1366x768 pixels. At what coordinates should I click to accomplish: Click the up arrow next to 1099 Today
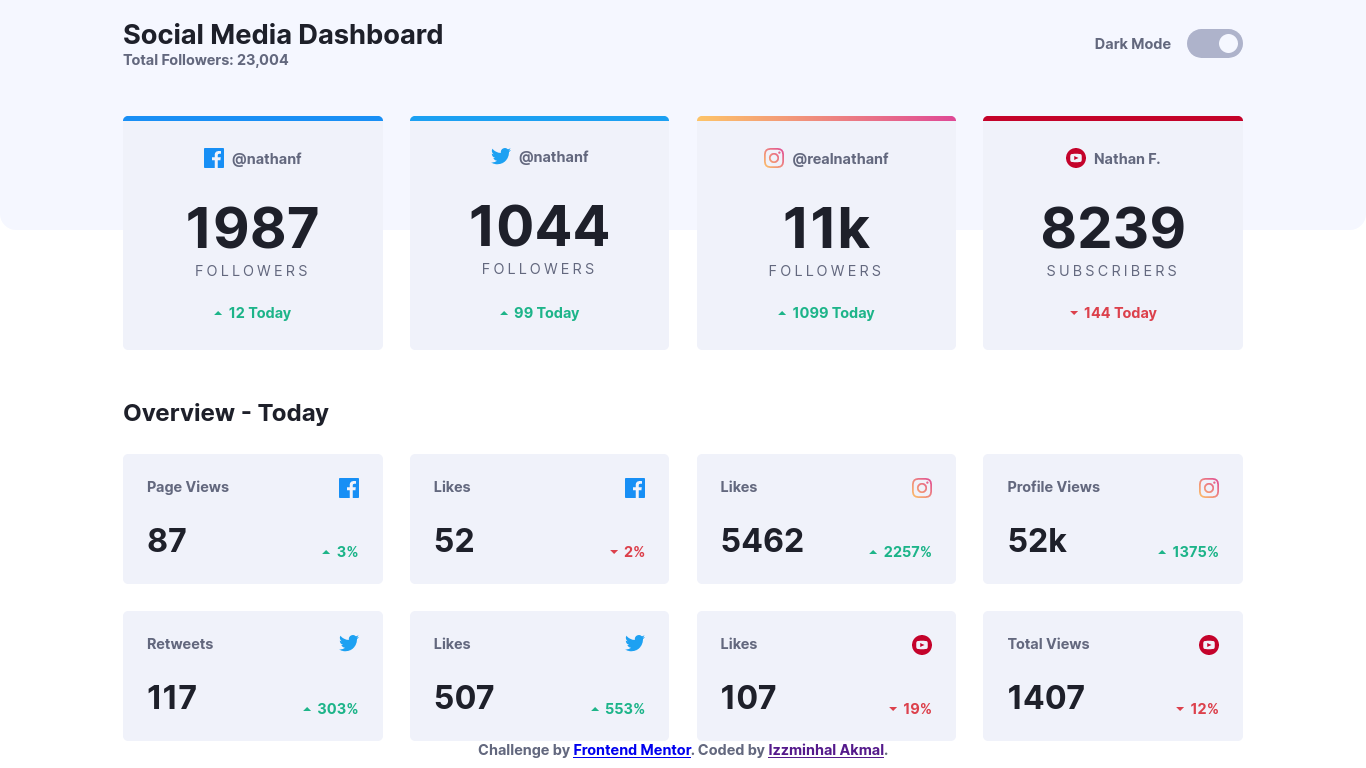[782, 313]
